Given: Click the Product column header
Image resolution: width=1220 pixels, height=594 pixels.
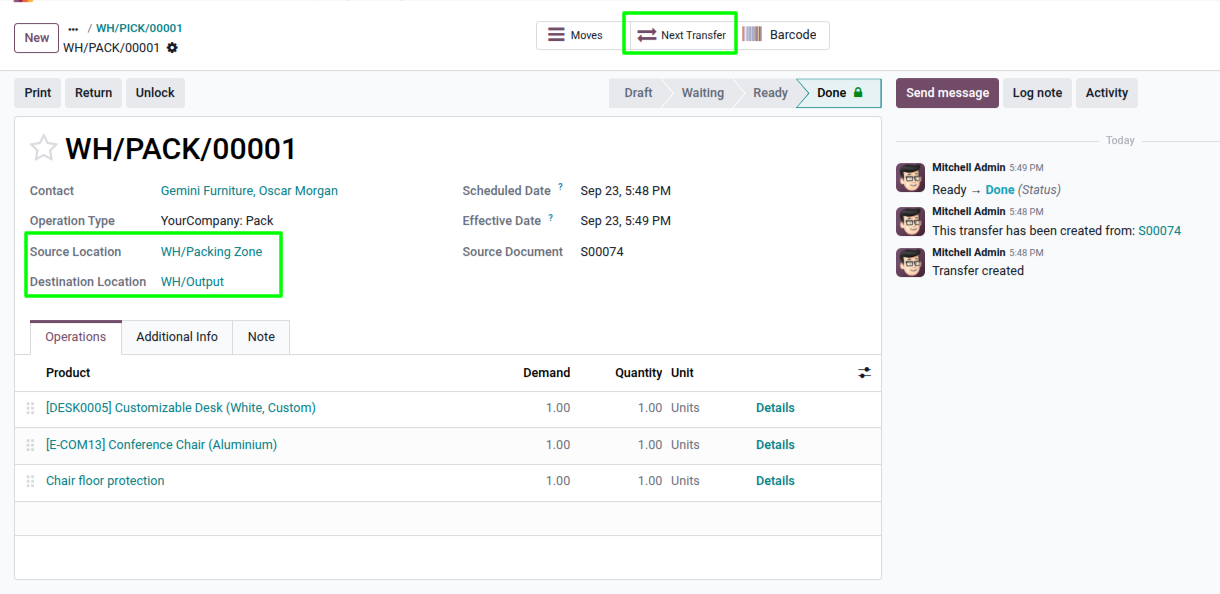Looking at the screenshot, I should tap(68, 373).
